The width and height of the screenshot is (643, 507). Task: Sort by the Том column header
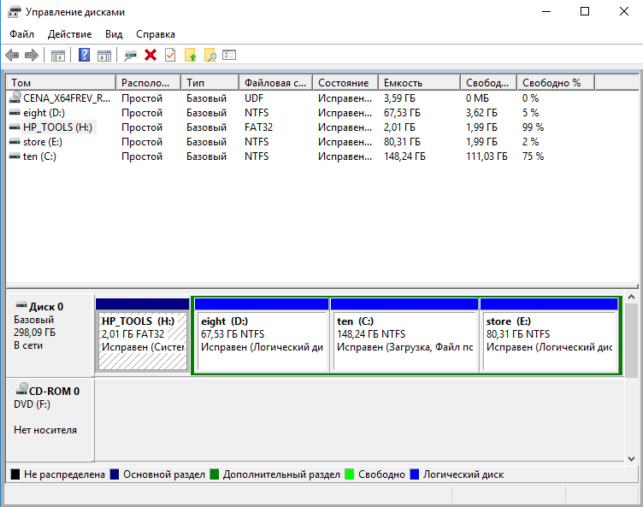(x=61, y=83)
